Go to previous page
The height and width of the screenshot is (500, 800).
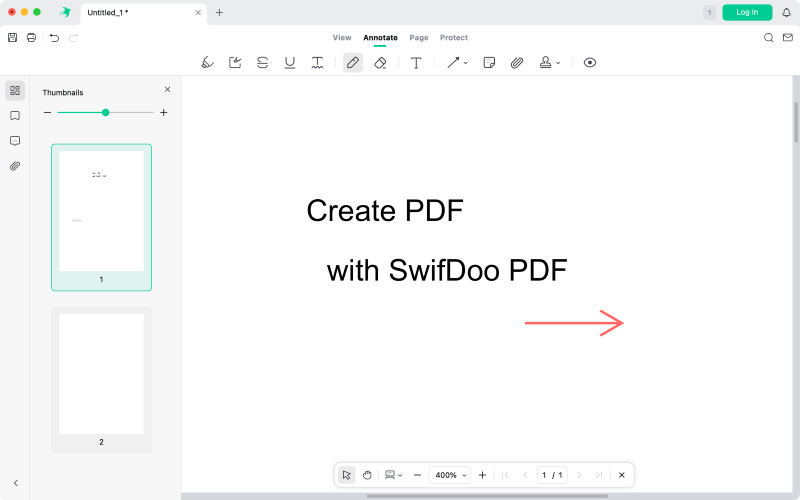pyautogui.click(x=525, y=475)
